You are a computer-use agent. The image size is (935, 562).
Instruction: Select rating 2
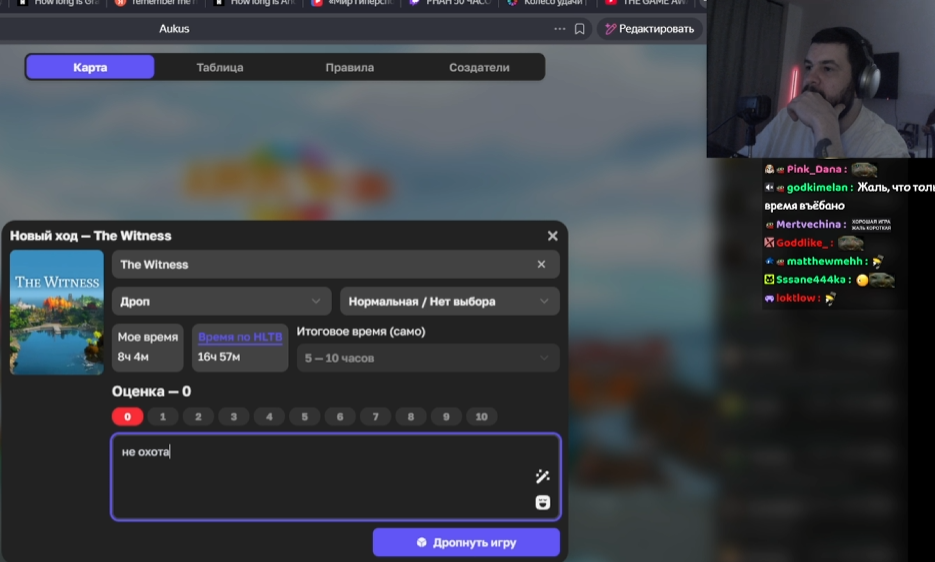[x=198, y=416]
